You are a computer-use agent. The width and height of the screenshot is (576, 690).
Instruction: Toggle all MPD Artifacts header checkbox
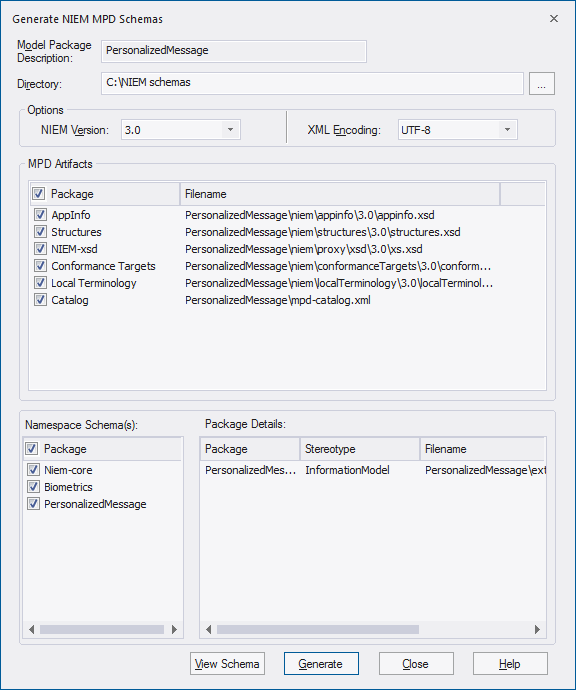pyautogui.click(x=38, y=194)
